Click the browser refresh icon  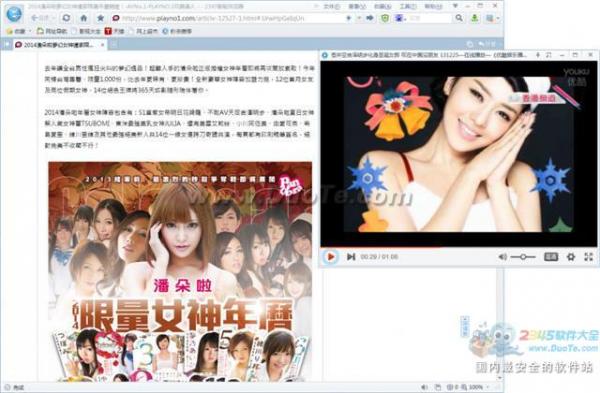pos(66,18)
